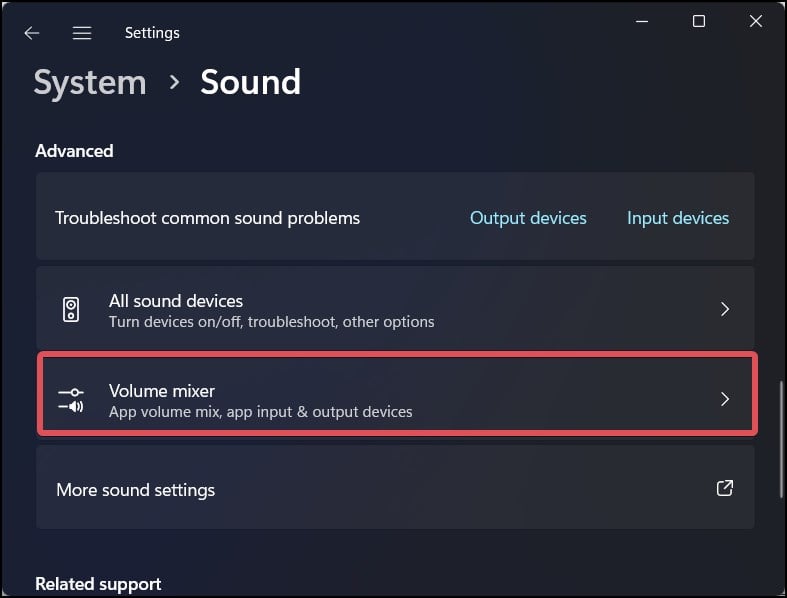This screenshot has height=598, width=787.
Task: Click the Volume mixer slider icon
Action: tap(71, 400)
